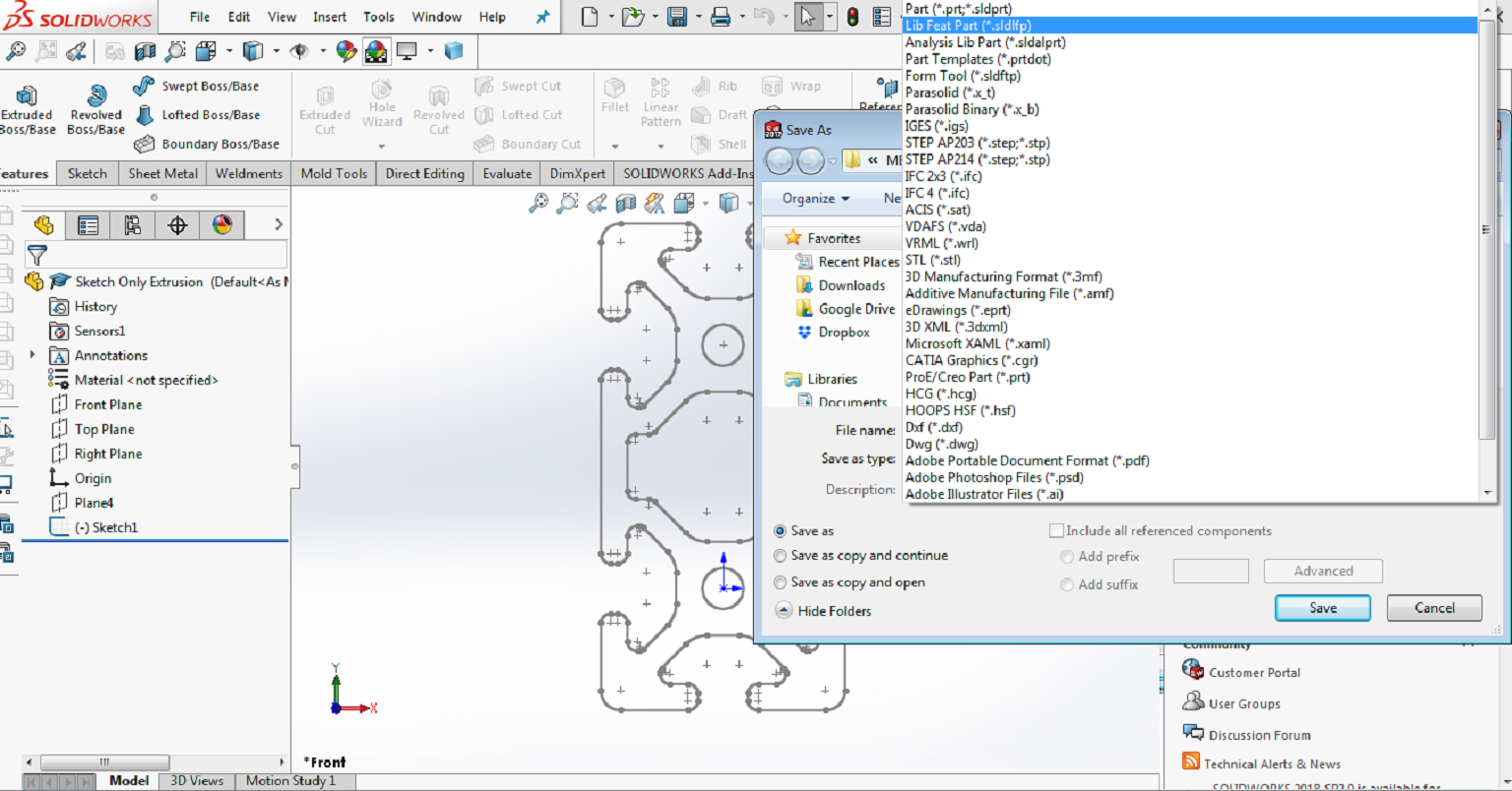This screenshot has width=1512, height=791.
Task: Click the Extruded Cut tool
Action: (325, 108)
